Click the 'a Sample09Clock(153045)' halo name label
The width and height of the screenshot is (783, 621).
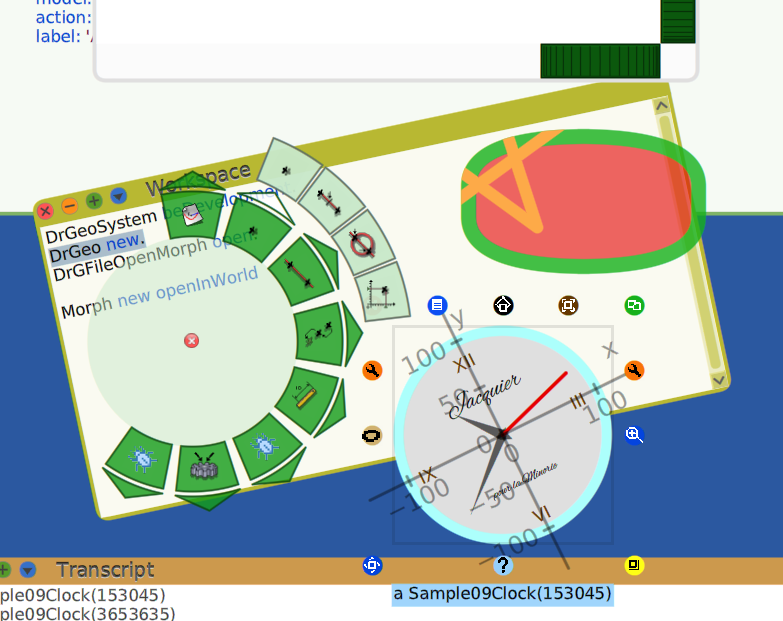point(502,594)
